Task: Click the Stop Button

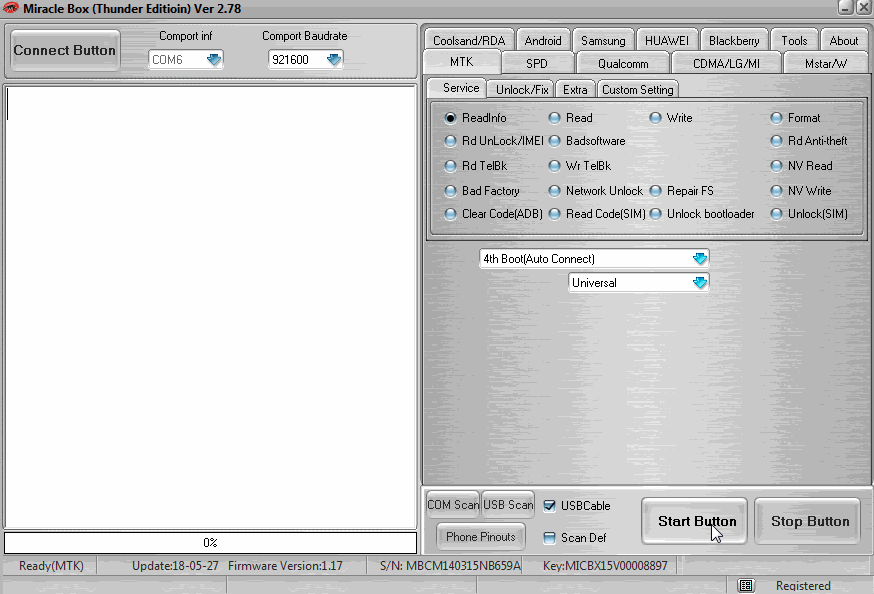Action: 808,521
